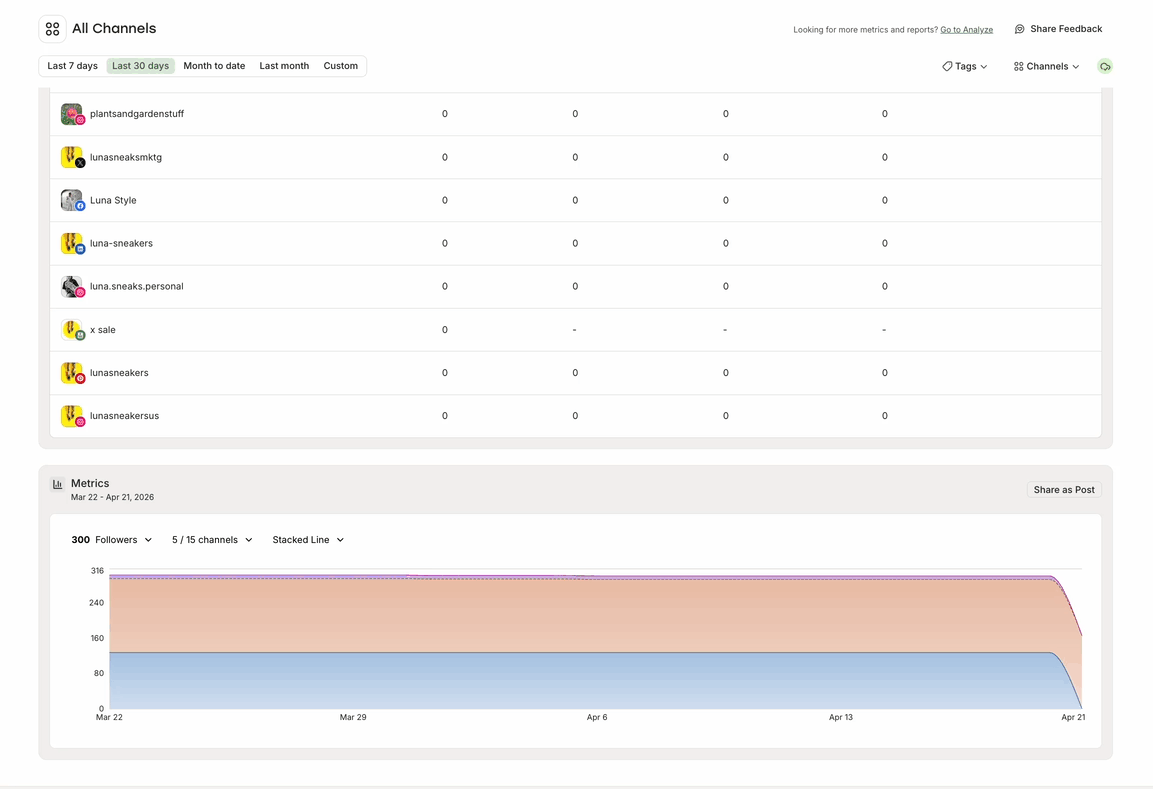Open lunasneakersus channel avatar
The height and width of the screenshot is (789, 1153).
(x=72, y=416)
